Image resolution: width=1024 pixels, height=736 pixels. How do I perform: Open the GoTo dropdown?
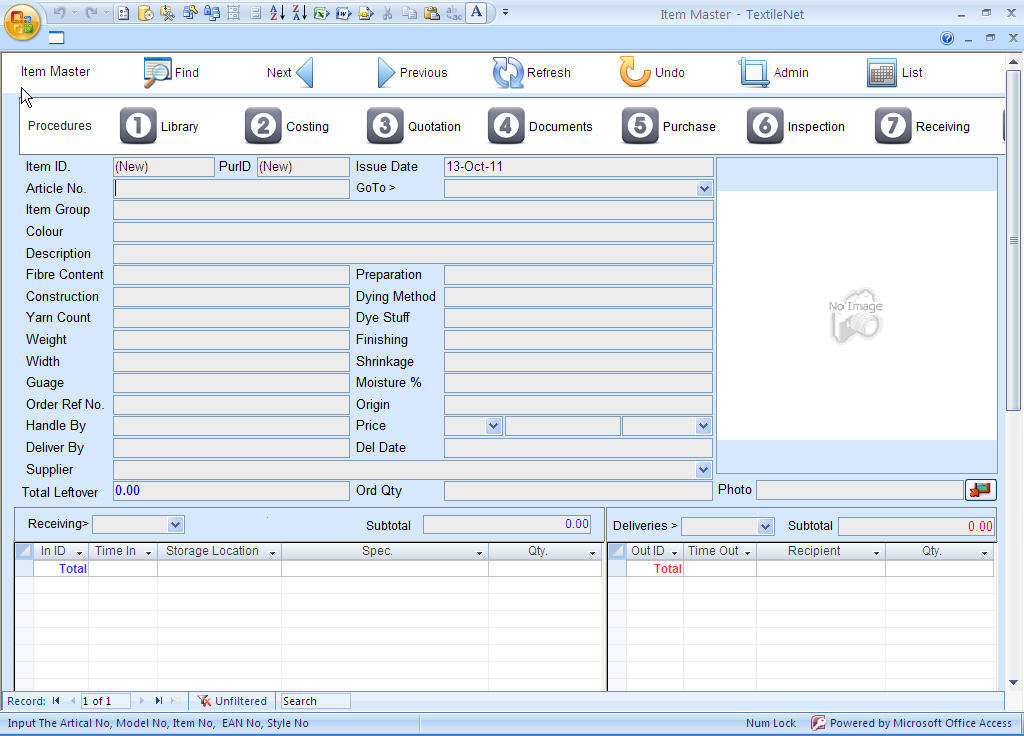tap(705, 188)
